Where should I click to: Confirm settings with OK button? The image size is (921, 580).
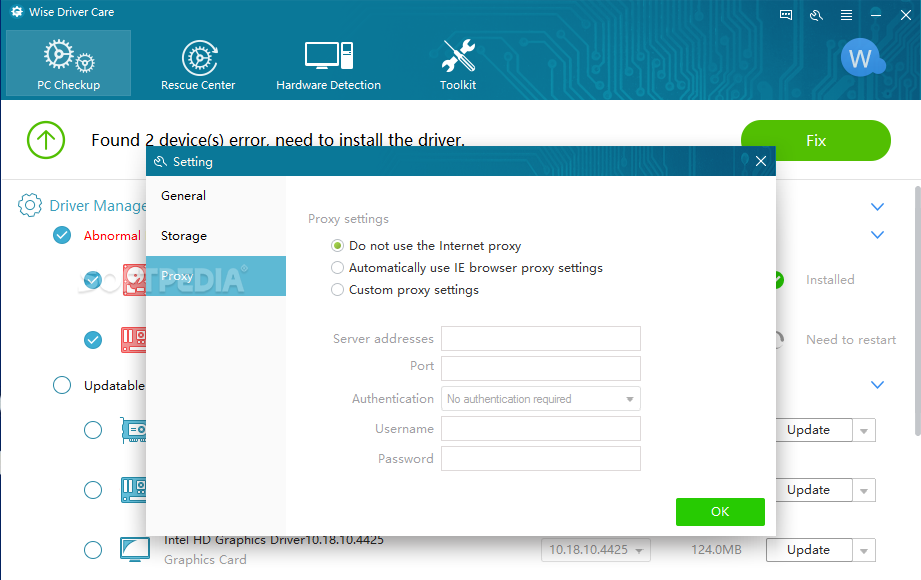pyautogui.click(x=720, y=512)
